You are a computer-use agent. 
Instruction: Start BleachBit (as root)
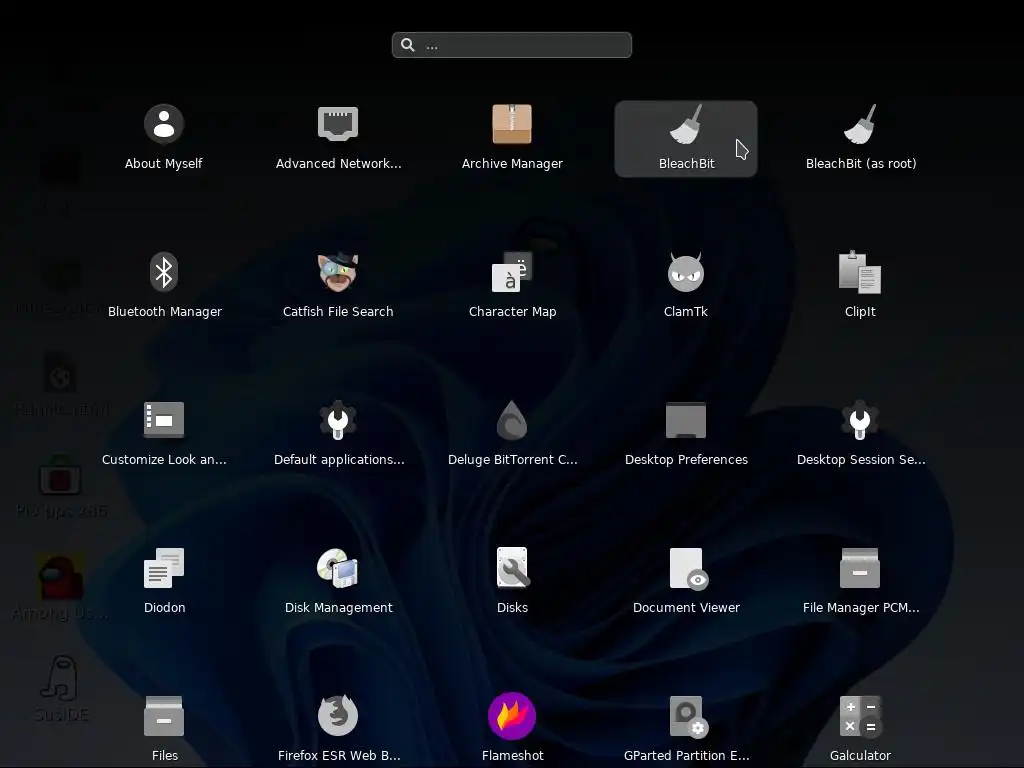click(x=860, y=138)
